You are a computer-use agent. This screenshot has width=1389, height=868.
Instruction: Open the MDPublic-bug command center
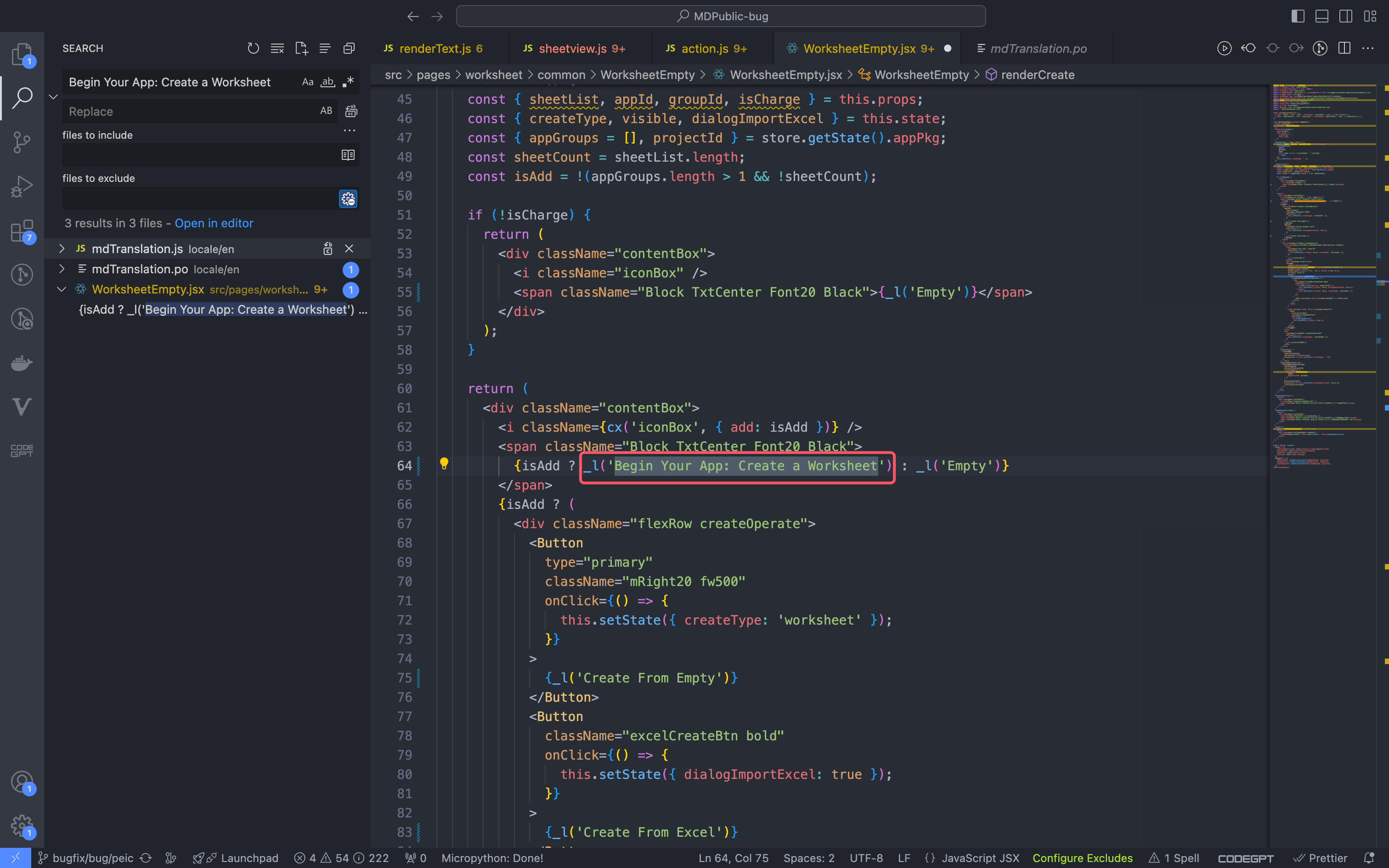coord(721,16)
